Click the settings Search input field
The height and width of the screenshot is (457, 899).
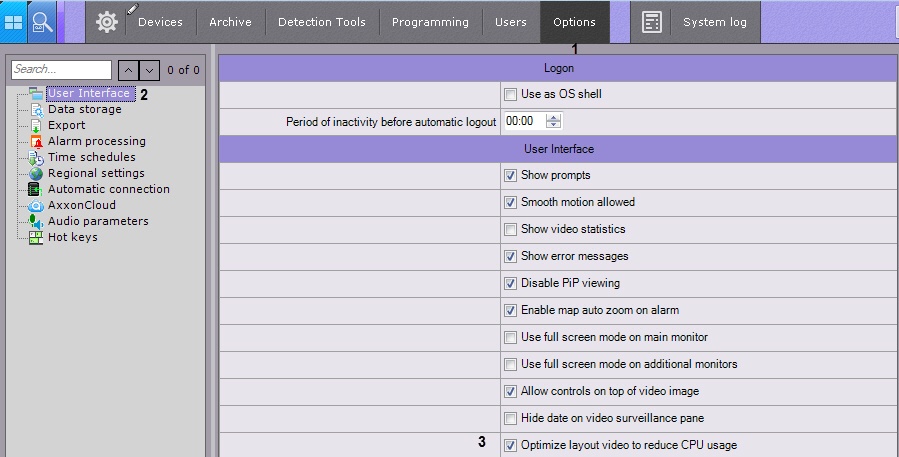62,70
